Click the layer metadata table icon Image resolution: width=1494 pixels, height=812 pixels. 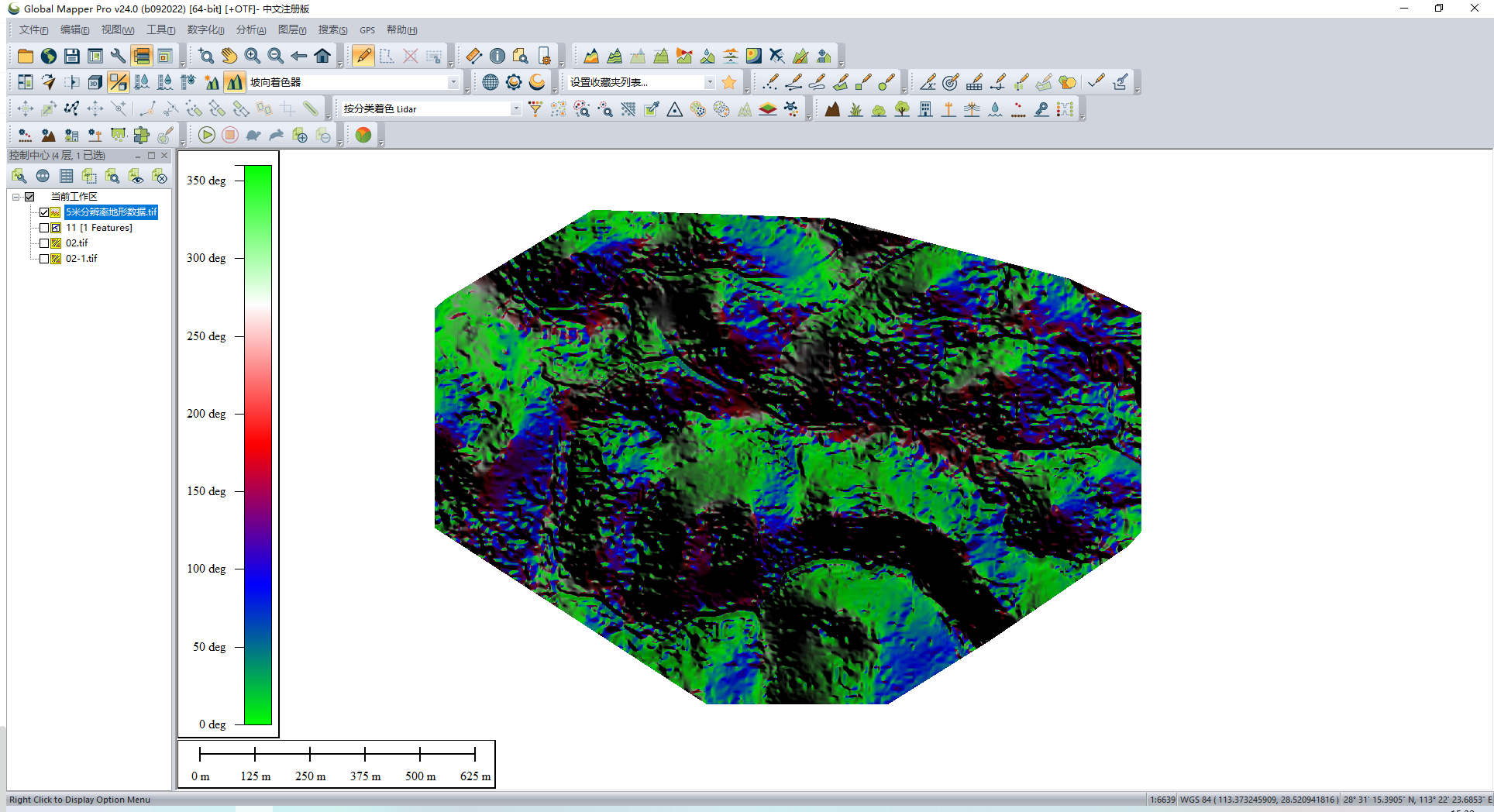pos(67,177)
